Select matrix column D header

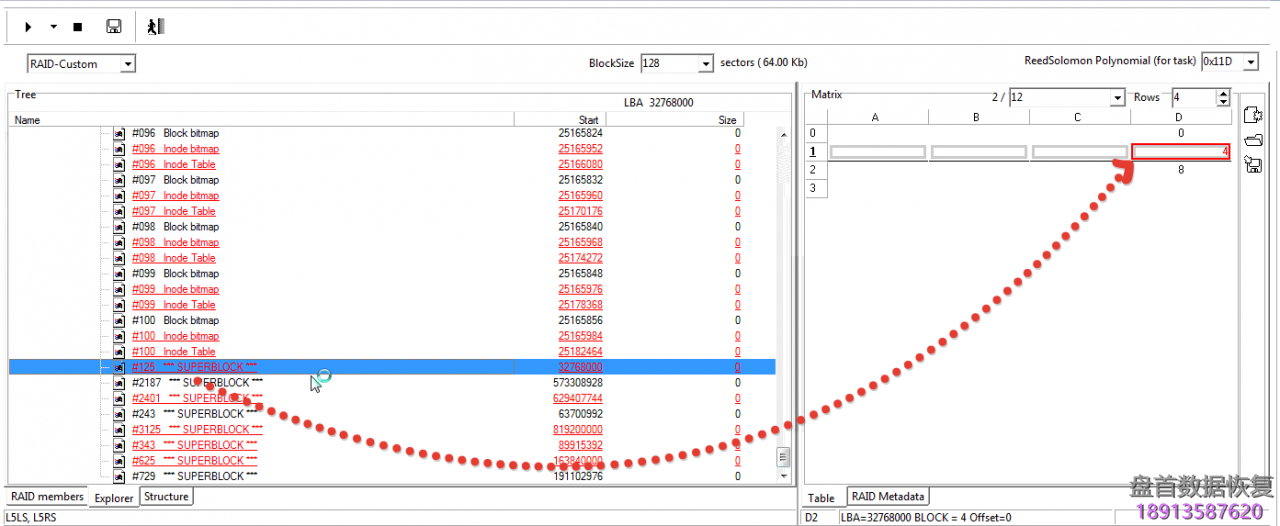coord(1180,117)
